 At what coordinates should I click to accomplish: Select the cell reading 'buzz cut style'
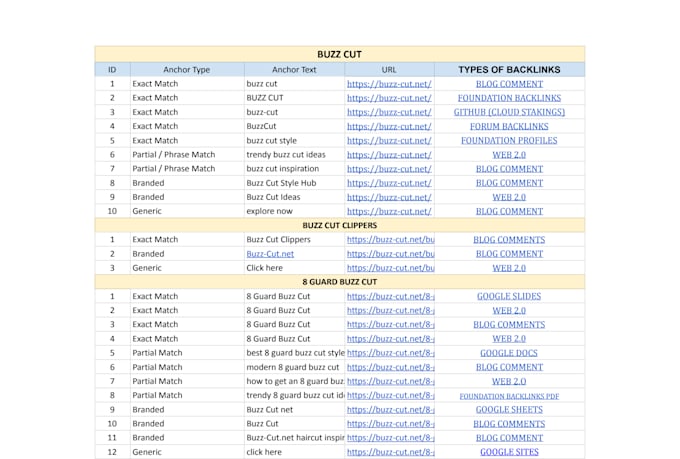click(294, 141)
